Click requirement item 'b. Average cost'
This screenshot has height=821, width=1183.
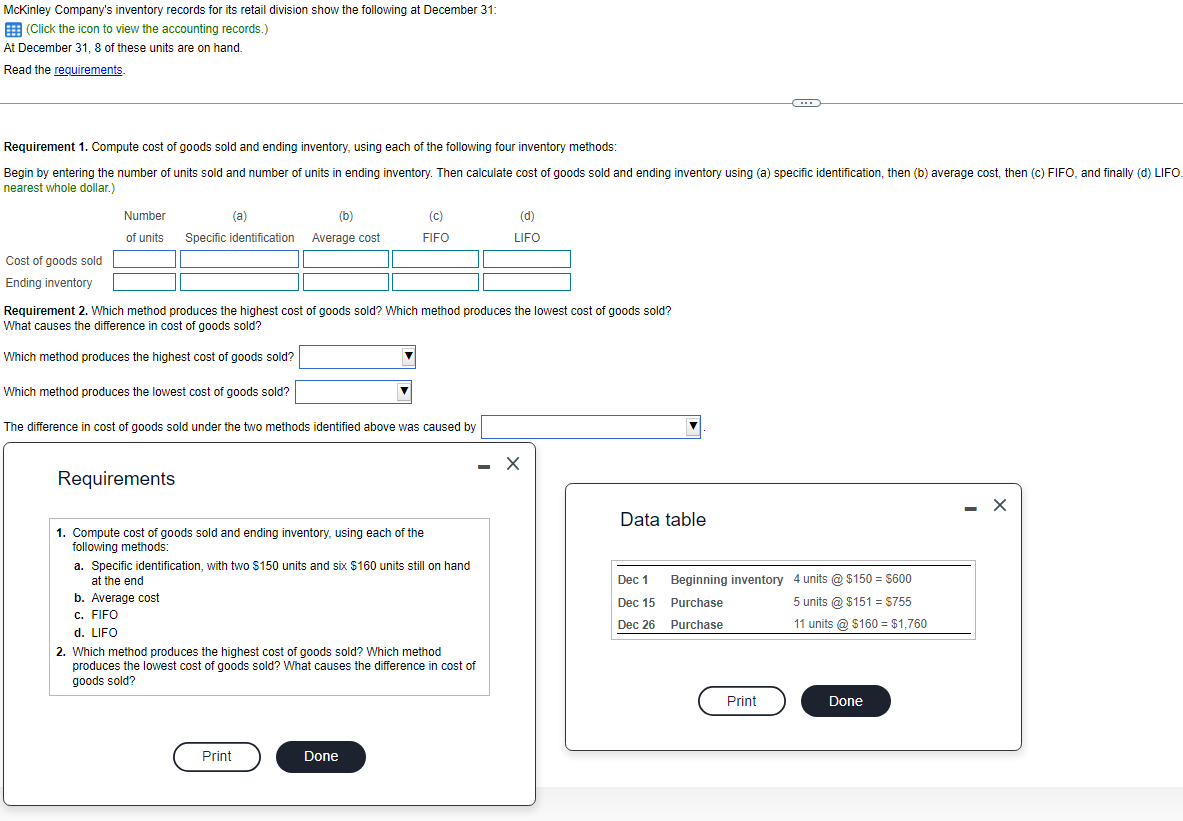coord(117,598)
